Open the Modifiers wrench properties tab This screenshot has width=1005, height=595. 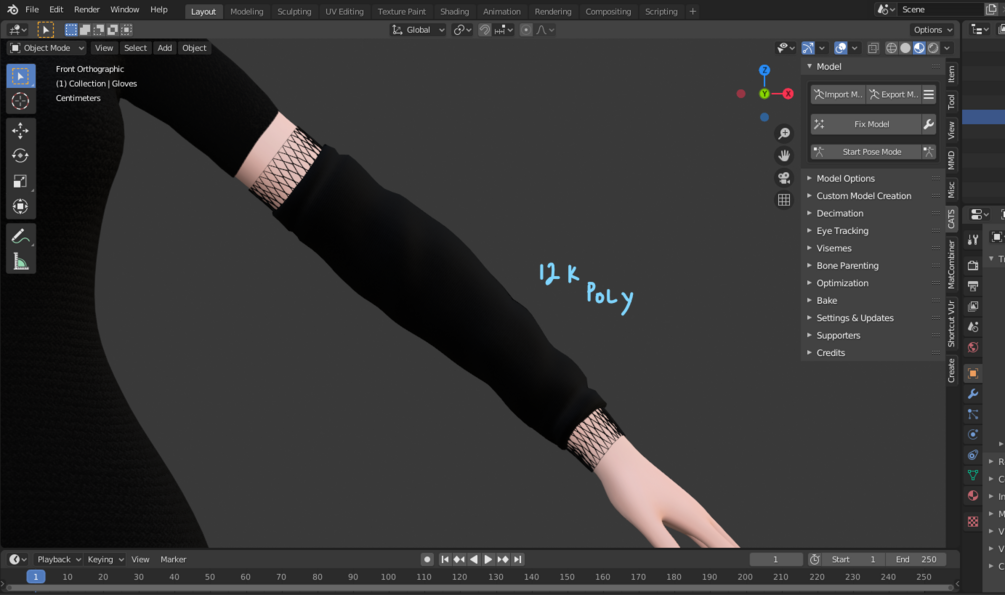[x=973, y=394]
